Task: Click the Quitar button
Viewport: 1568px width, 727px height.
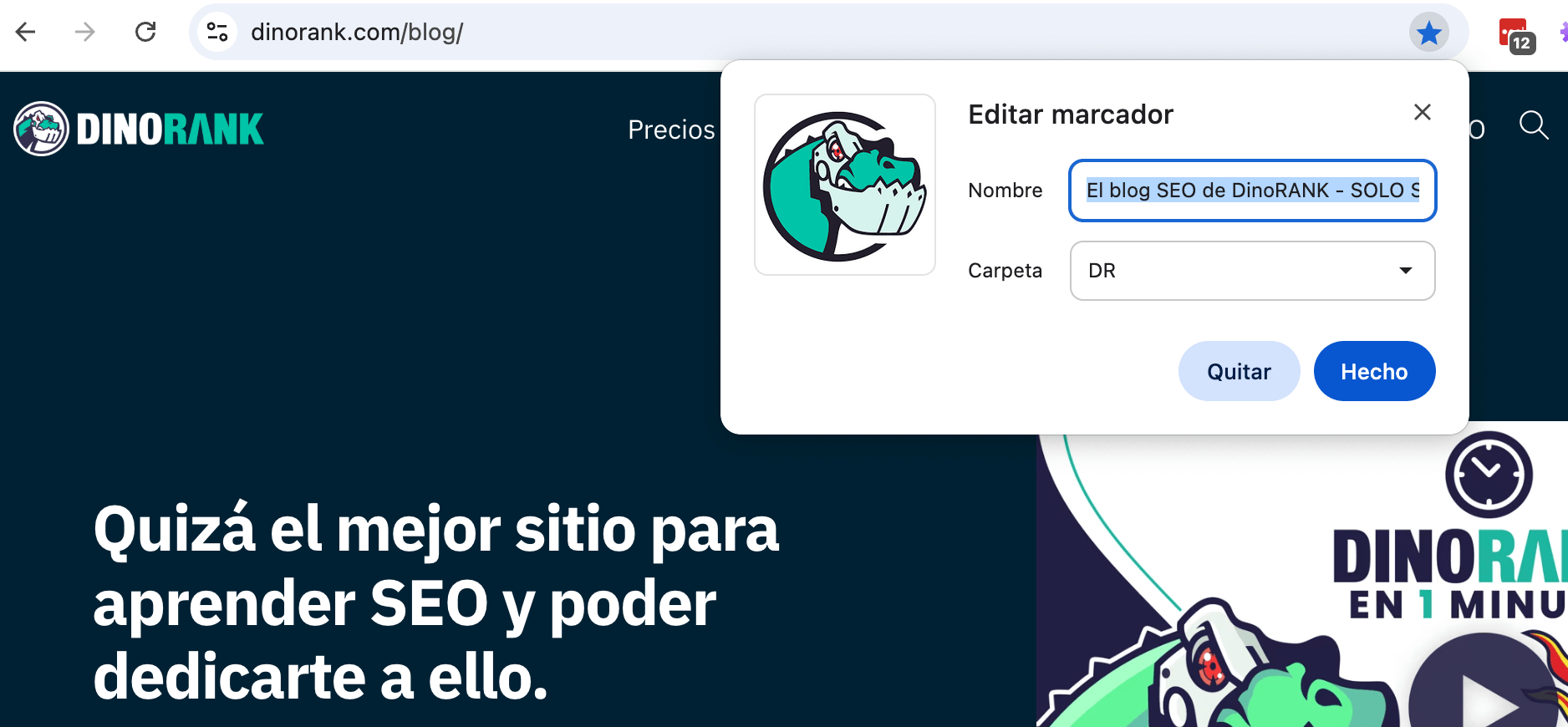Action: (1239, 371)
